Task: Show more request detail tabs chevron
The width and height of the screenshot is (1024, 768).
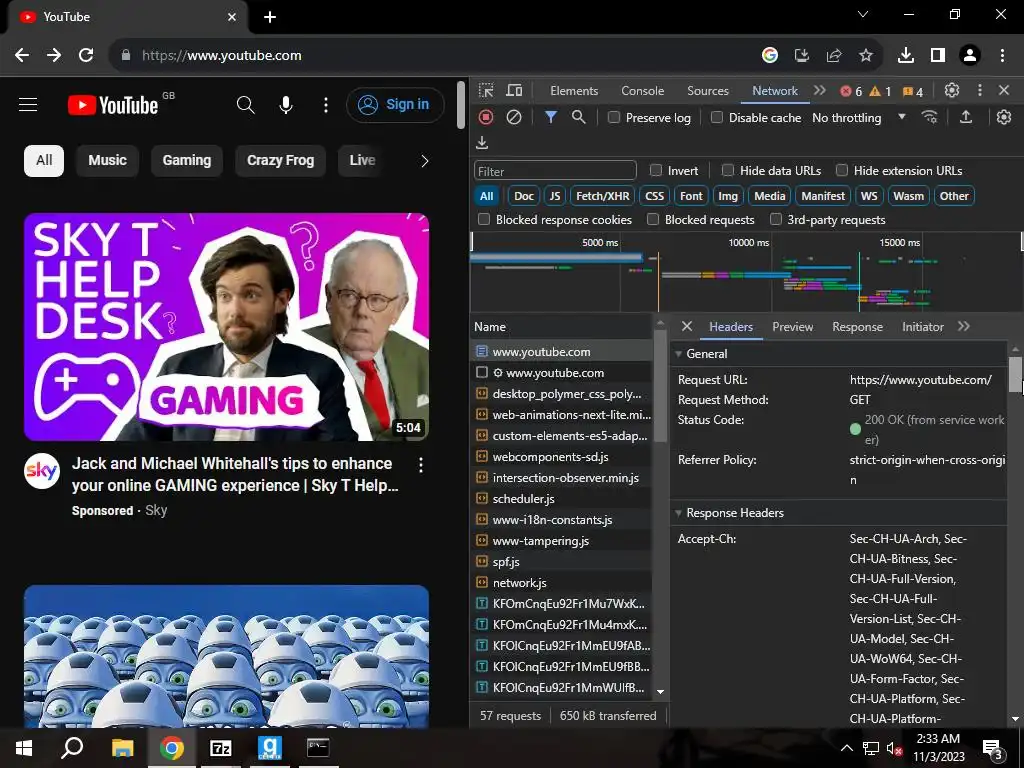Action: pyautogui.click(x=964, y=326)
